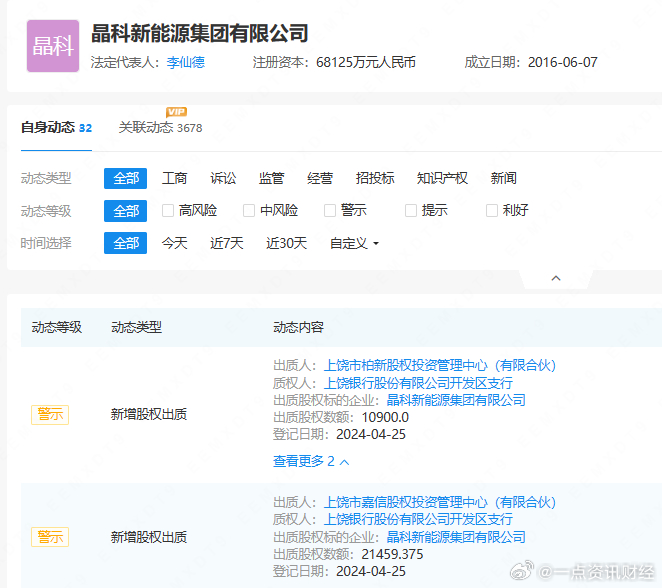Filter dynamic type by 诉讼
The height and width of the screenshot is (588, 662).
point(223,178)
